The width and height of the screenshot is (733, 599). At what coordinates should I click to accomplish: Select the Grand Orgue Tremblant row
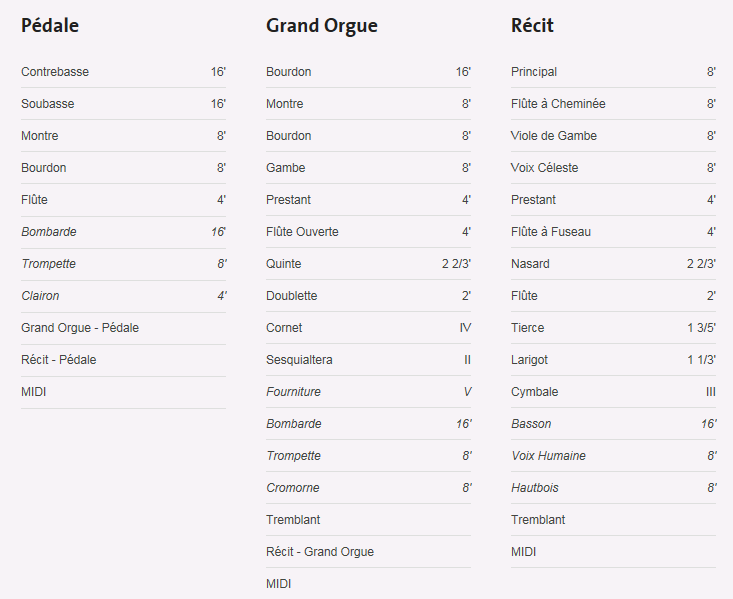click(368, 520)
